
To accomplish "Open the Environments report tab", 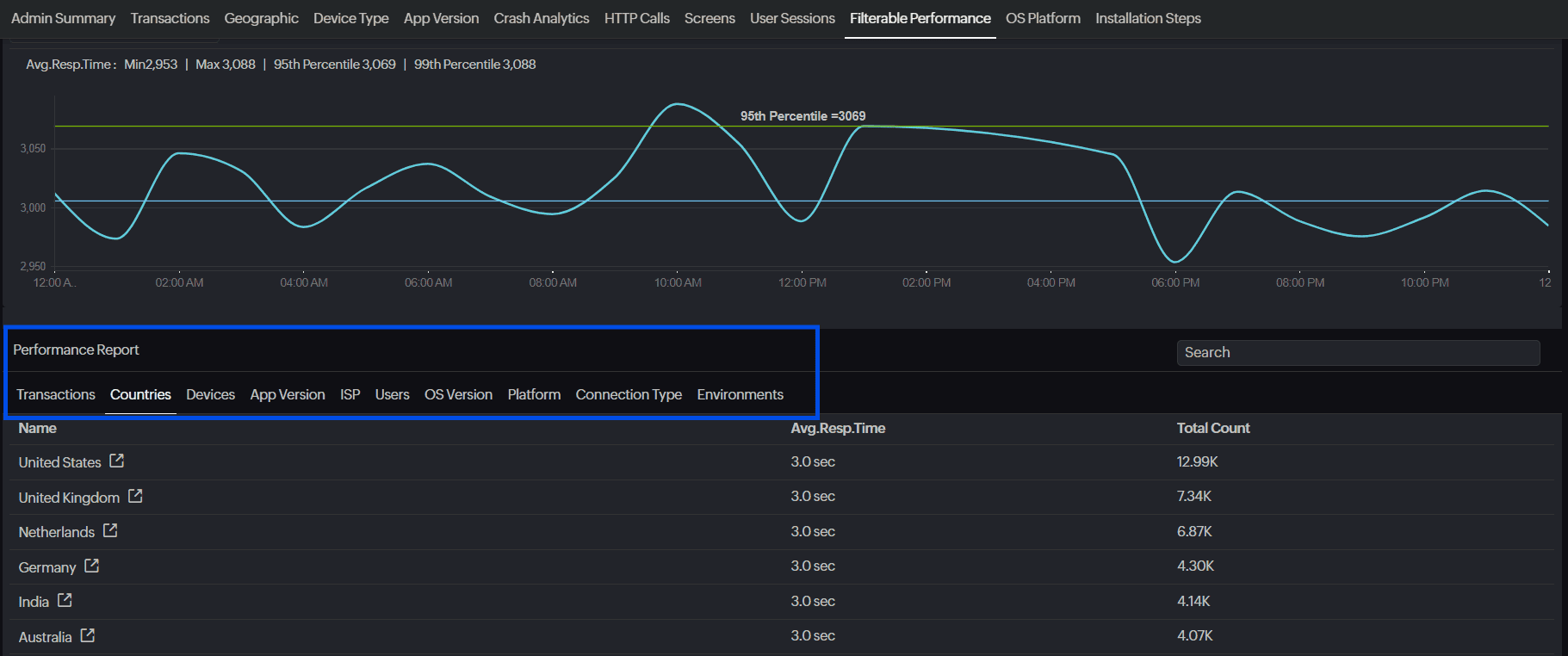I will (740, 394).
